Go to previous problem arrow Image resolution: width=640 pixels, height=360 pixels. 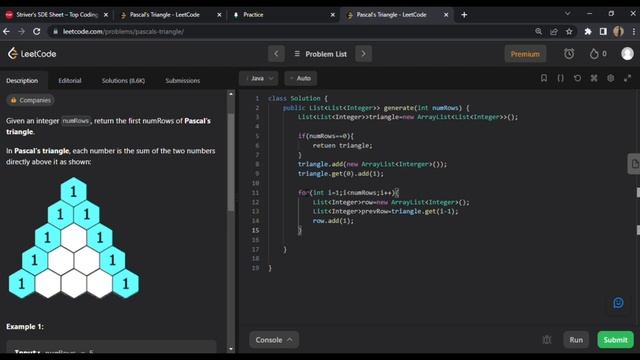[x=276, y=54]
